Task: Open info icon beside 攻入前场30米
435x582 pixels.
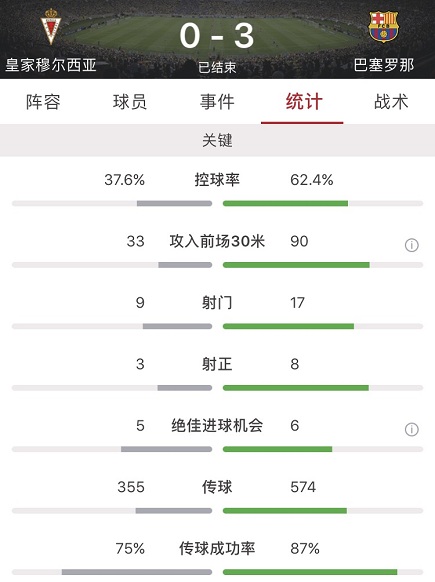Action: (x=412, y=245)
